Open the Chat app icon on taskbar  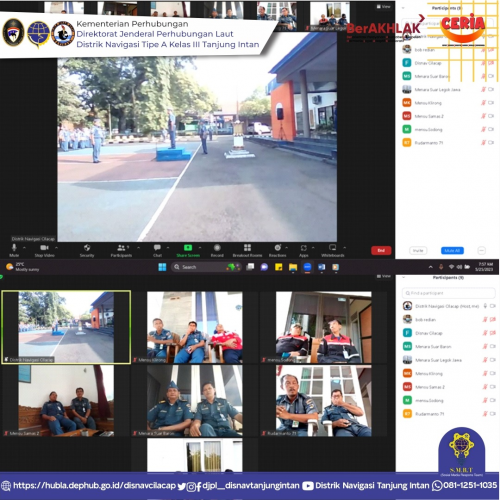(265, 267)
